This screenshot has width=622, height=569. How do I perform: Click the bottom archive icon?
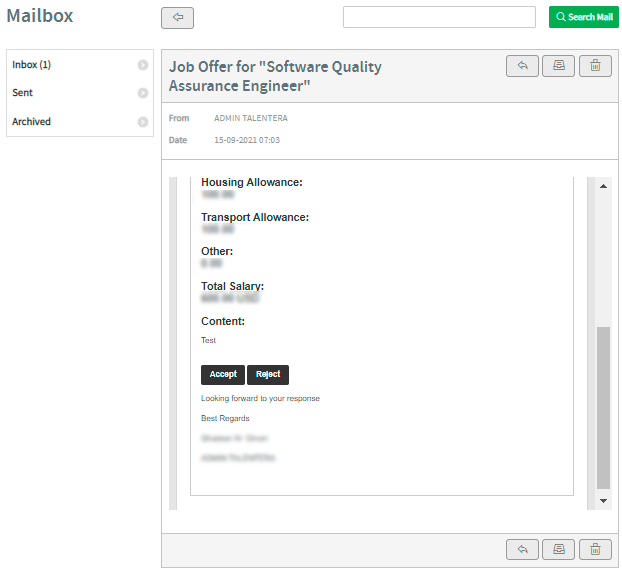[558, 549]
